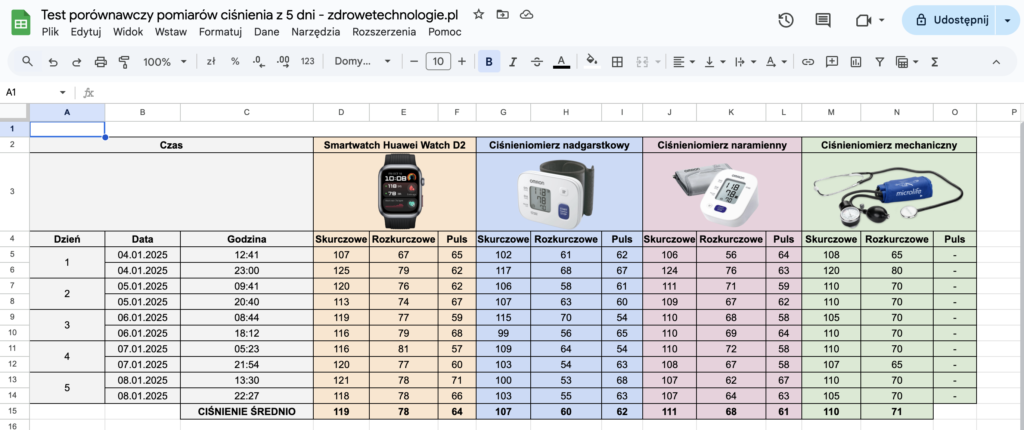Click the font size input field
1024x430 pixels.
(438, 62)
